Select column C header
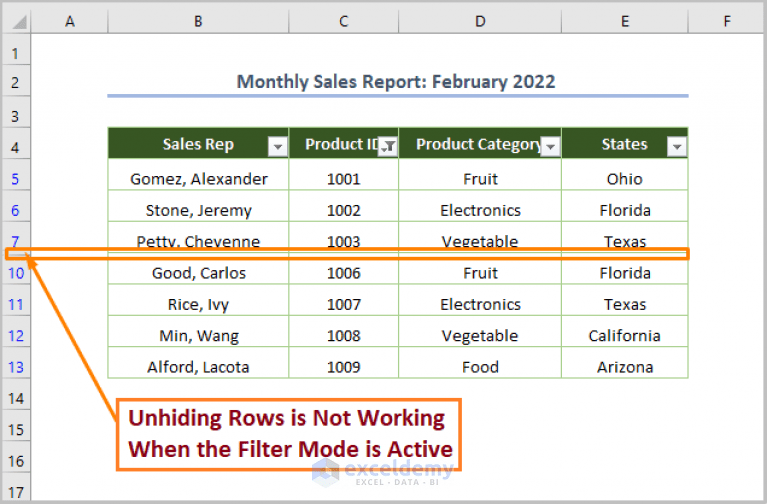This screenshot has height=504, width=767. click(344, 22)
